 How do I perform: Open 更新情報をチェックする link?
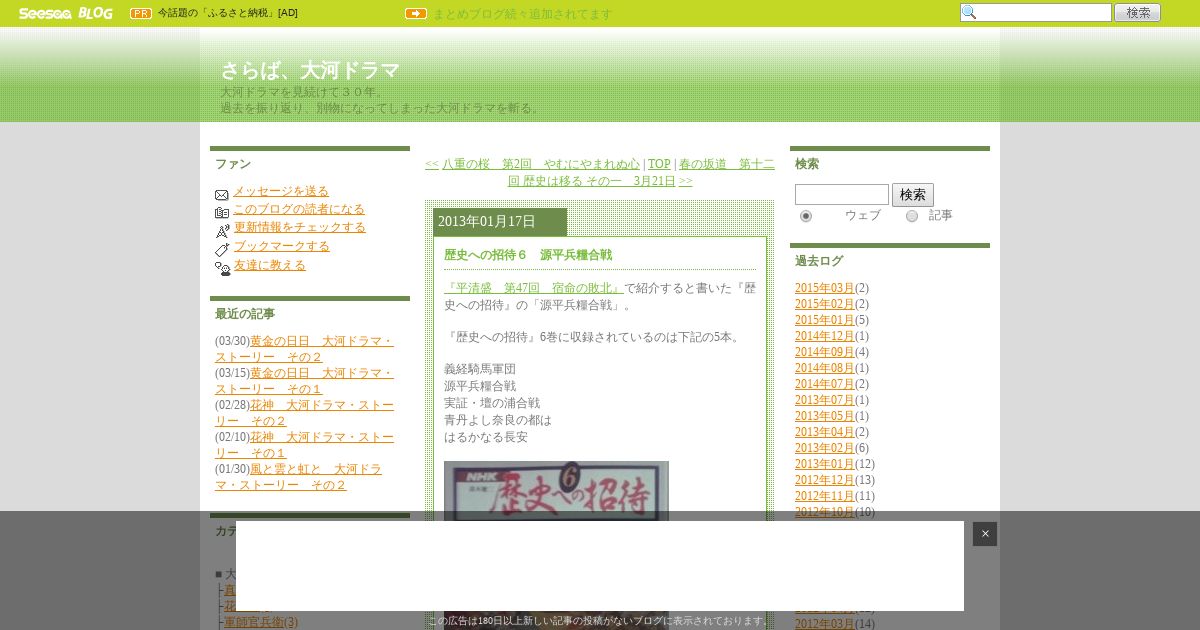[299, 227]
